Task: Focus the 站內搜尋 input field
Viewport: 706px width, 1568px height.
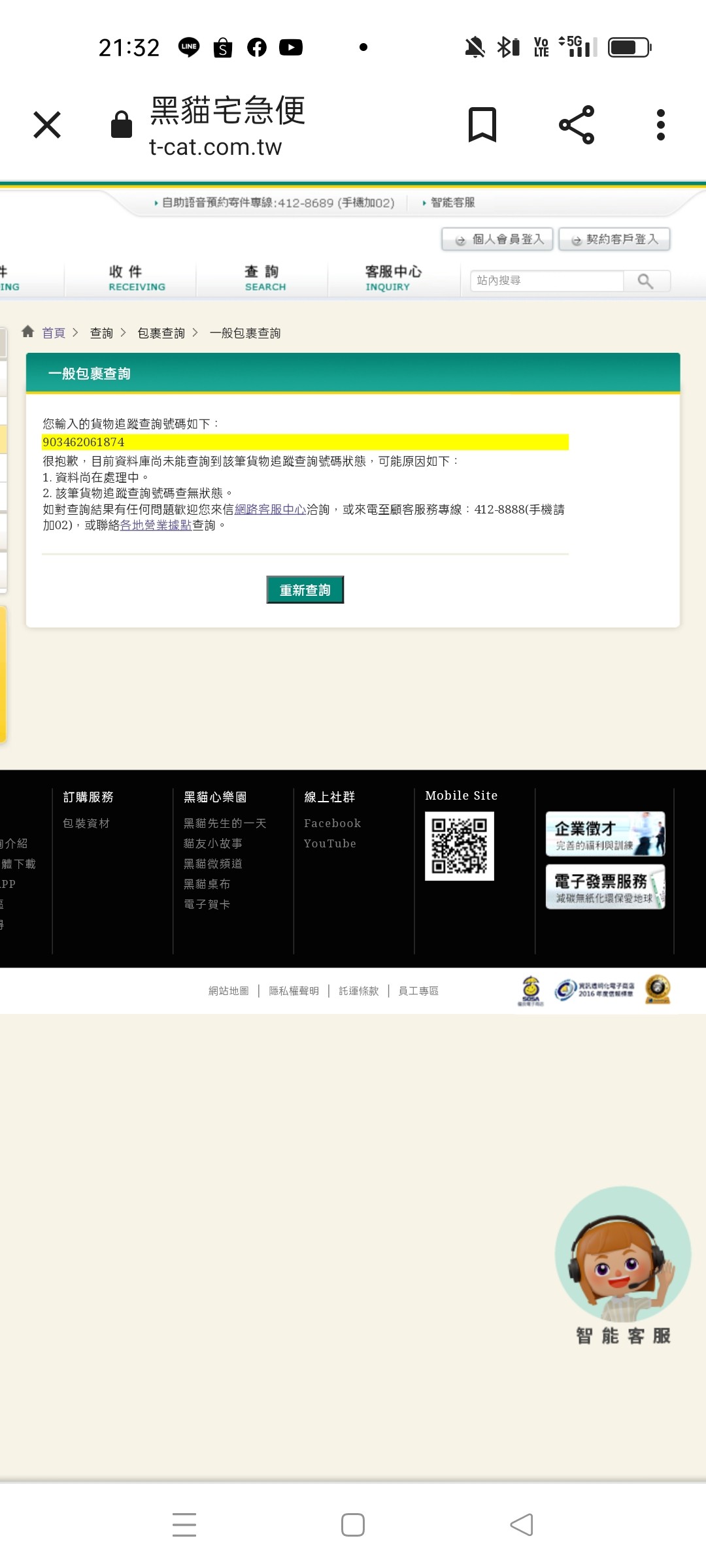Action: pyautogui.click(x=547, y=281)
